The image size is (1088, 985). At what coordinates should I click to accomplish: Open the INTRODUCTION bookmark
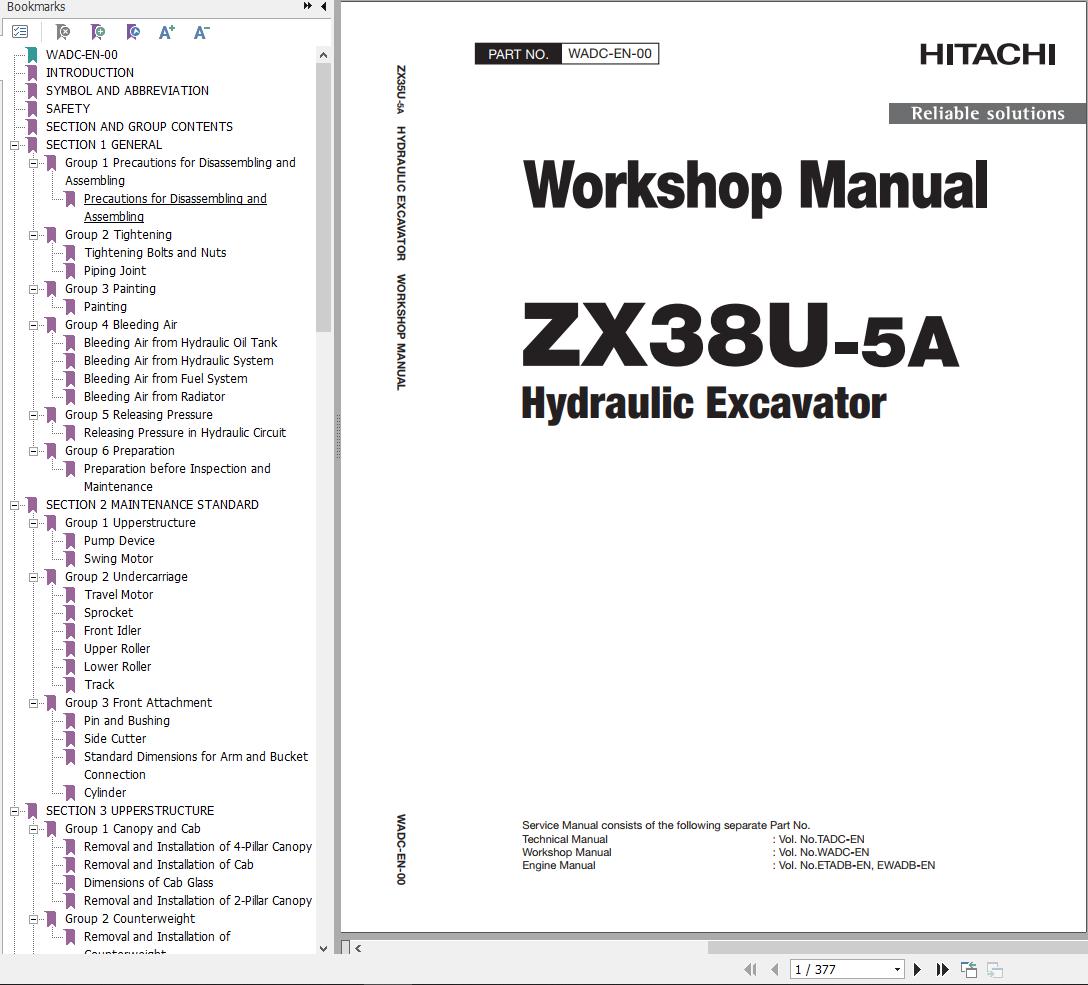(90, 72)
